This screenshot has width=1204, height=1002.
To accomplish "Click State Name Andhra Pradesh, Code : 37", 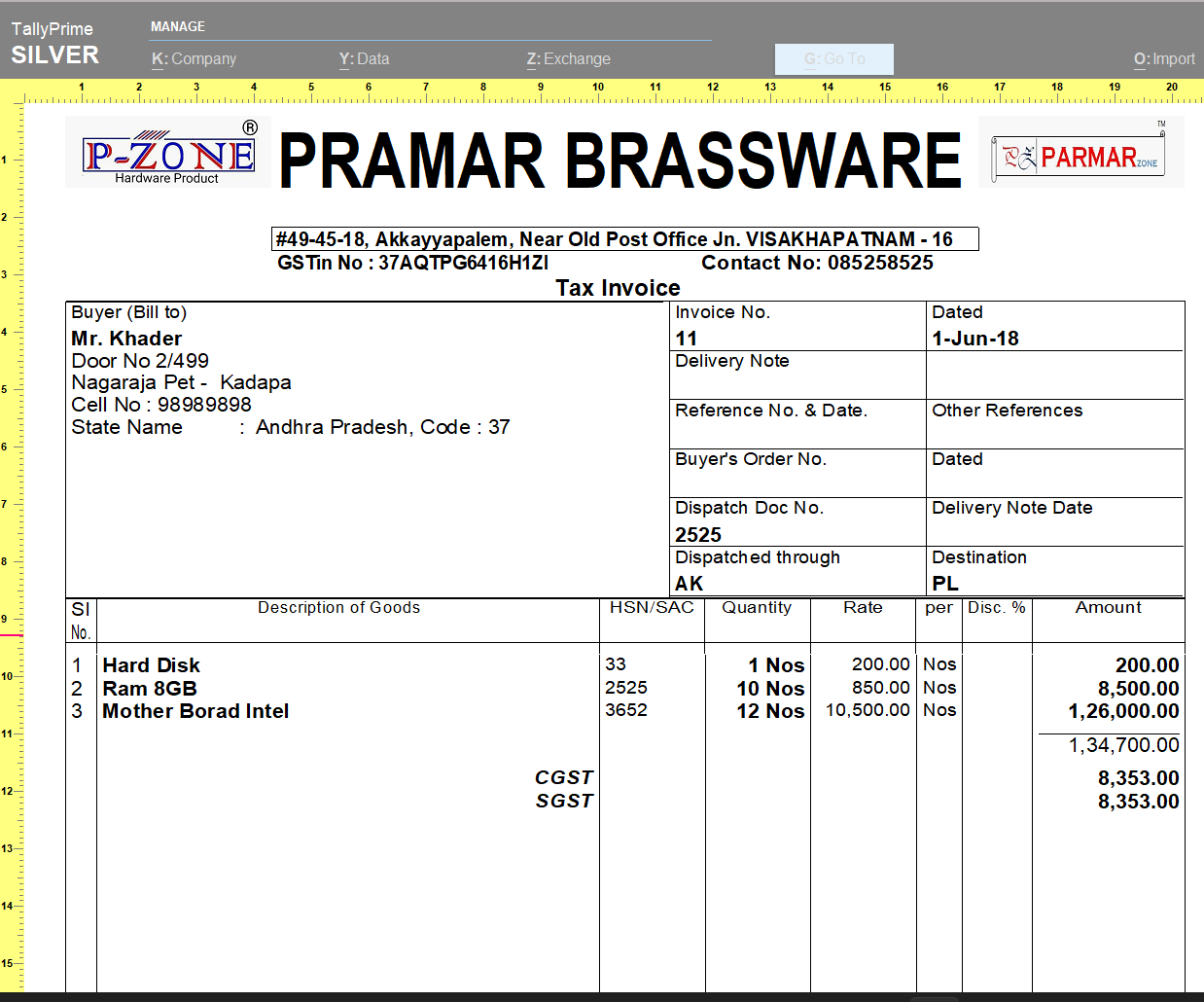I will coord(291,427).
